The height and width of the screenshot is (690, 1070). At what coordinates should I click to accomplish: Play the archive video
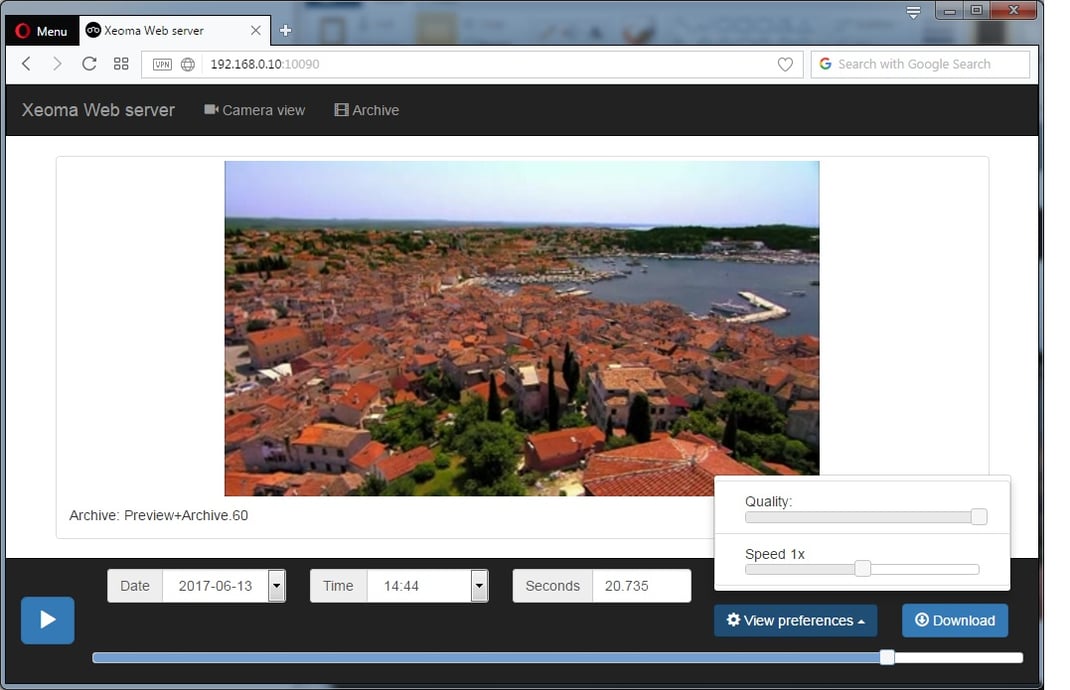48,620
